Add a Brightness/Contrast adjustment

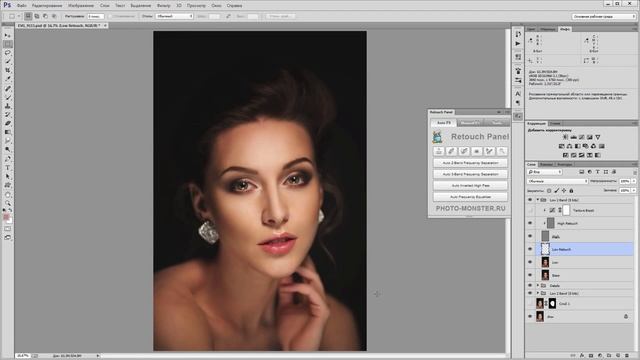point(565,137)
